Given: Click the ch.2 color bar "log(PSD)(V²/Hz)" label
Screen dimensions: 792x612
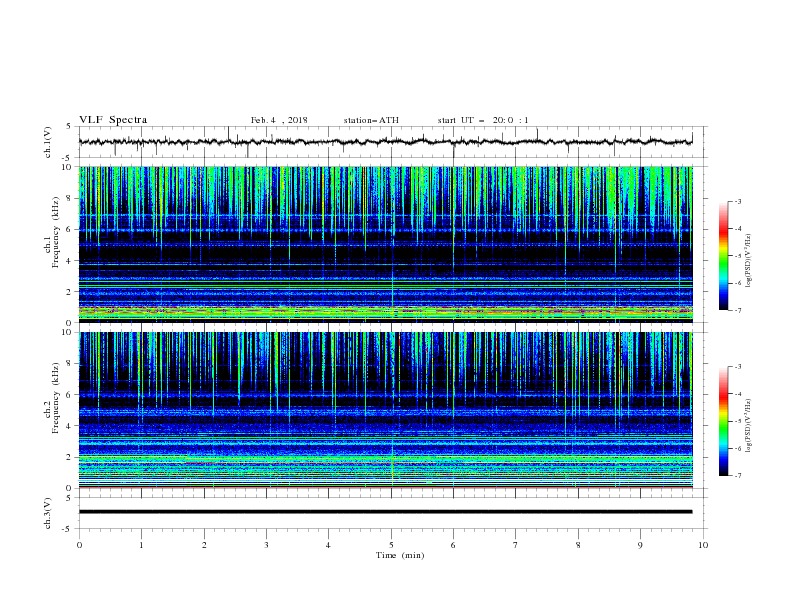Looking at the screenshot, I should (749, 426).
